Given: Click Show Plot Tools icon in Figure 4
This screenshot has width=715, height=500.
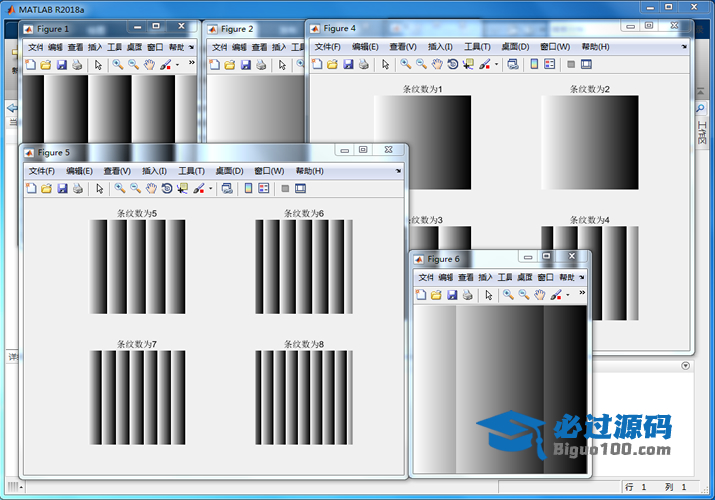Looking at the screenshot, I should (586, 64).
